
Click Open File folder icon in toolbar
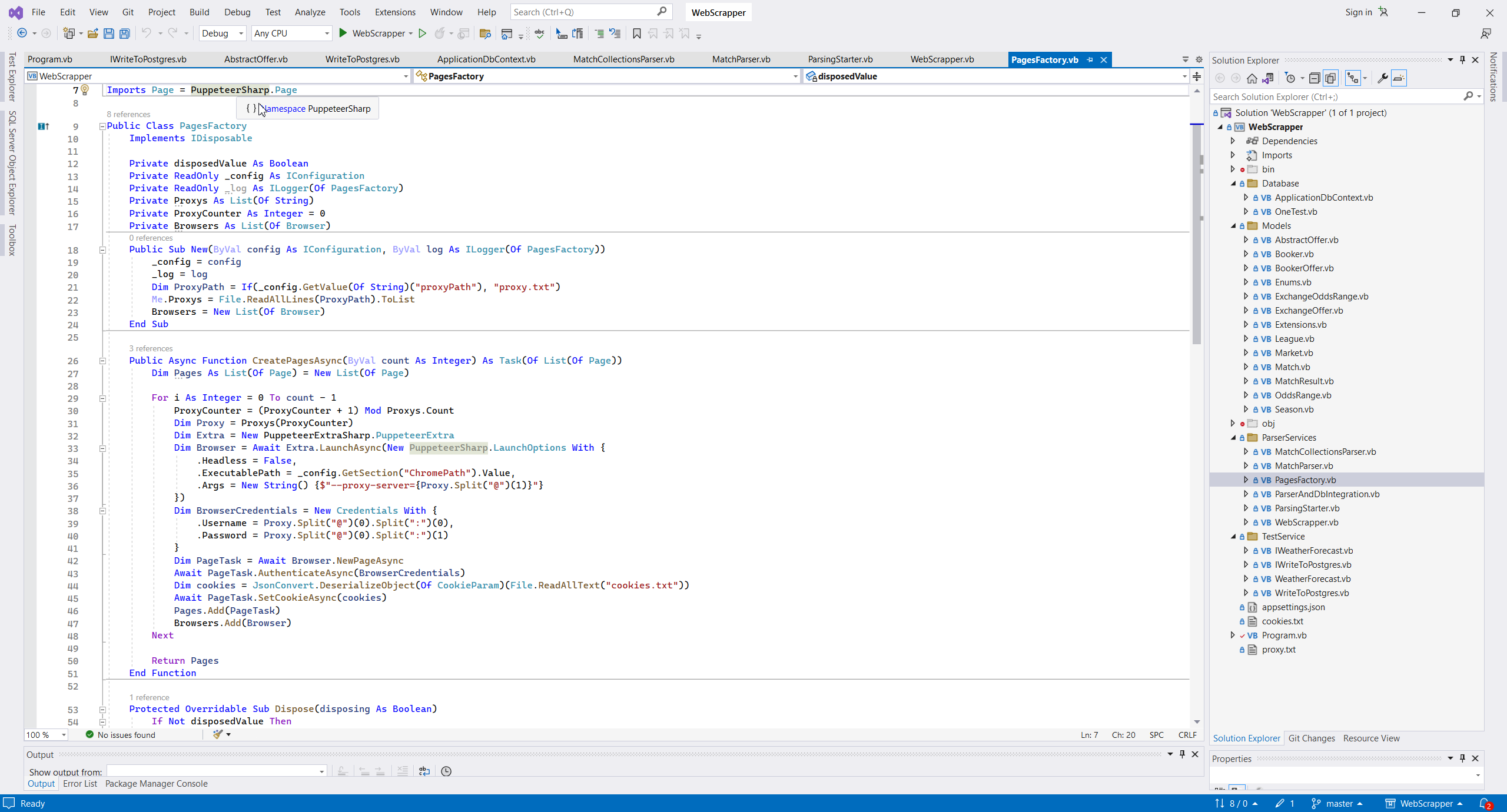tap(93, 34)
